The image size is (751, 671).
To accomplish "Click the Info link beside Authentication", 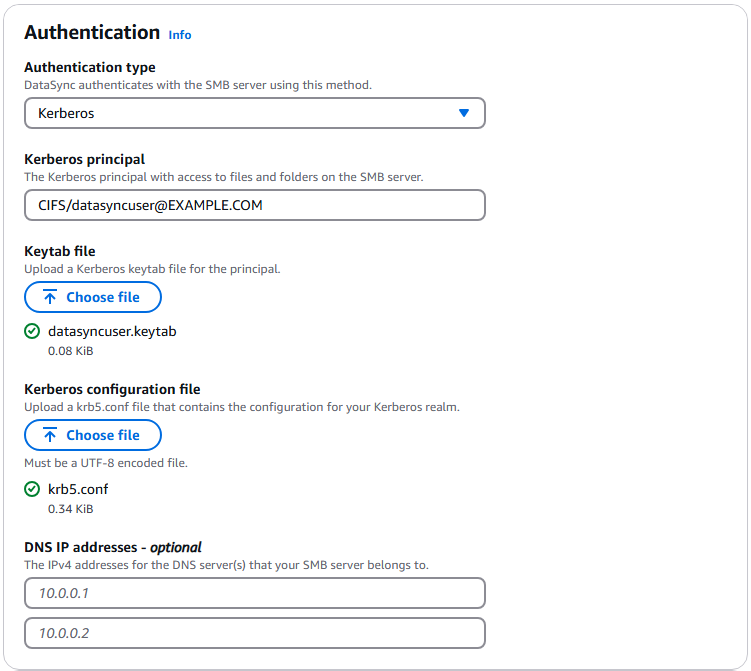I will [x=180, y=35].
